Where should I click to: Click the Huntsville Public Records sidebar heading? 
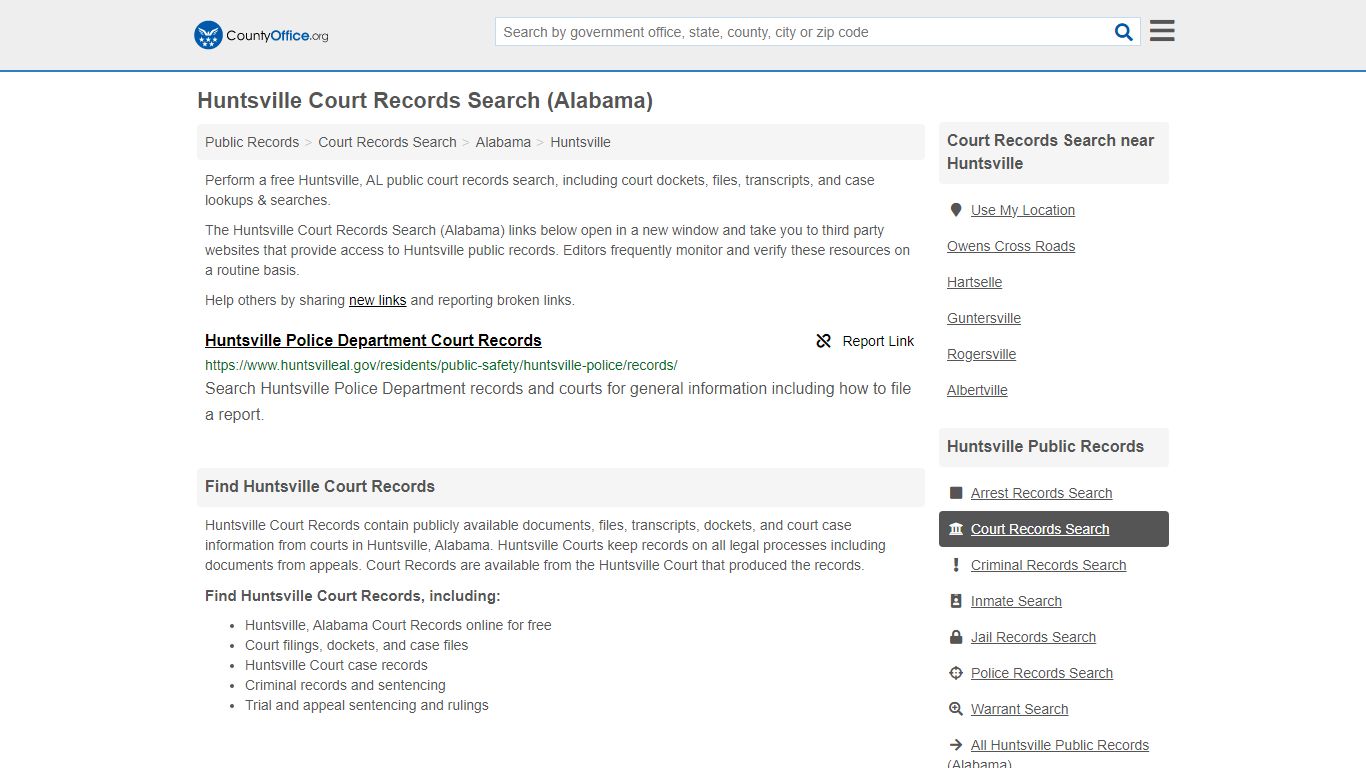coord(1045,446)
